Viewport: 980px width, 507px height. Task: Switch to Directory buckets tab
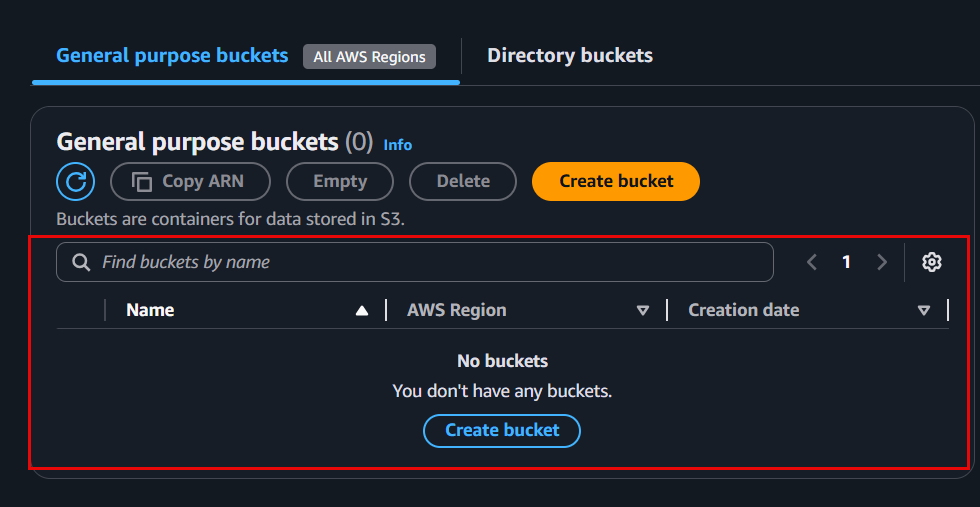570,56
